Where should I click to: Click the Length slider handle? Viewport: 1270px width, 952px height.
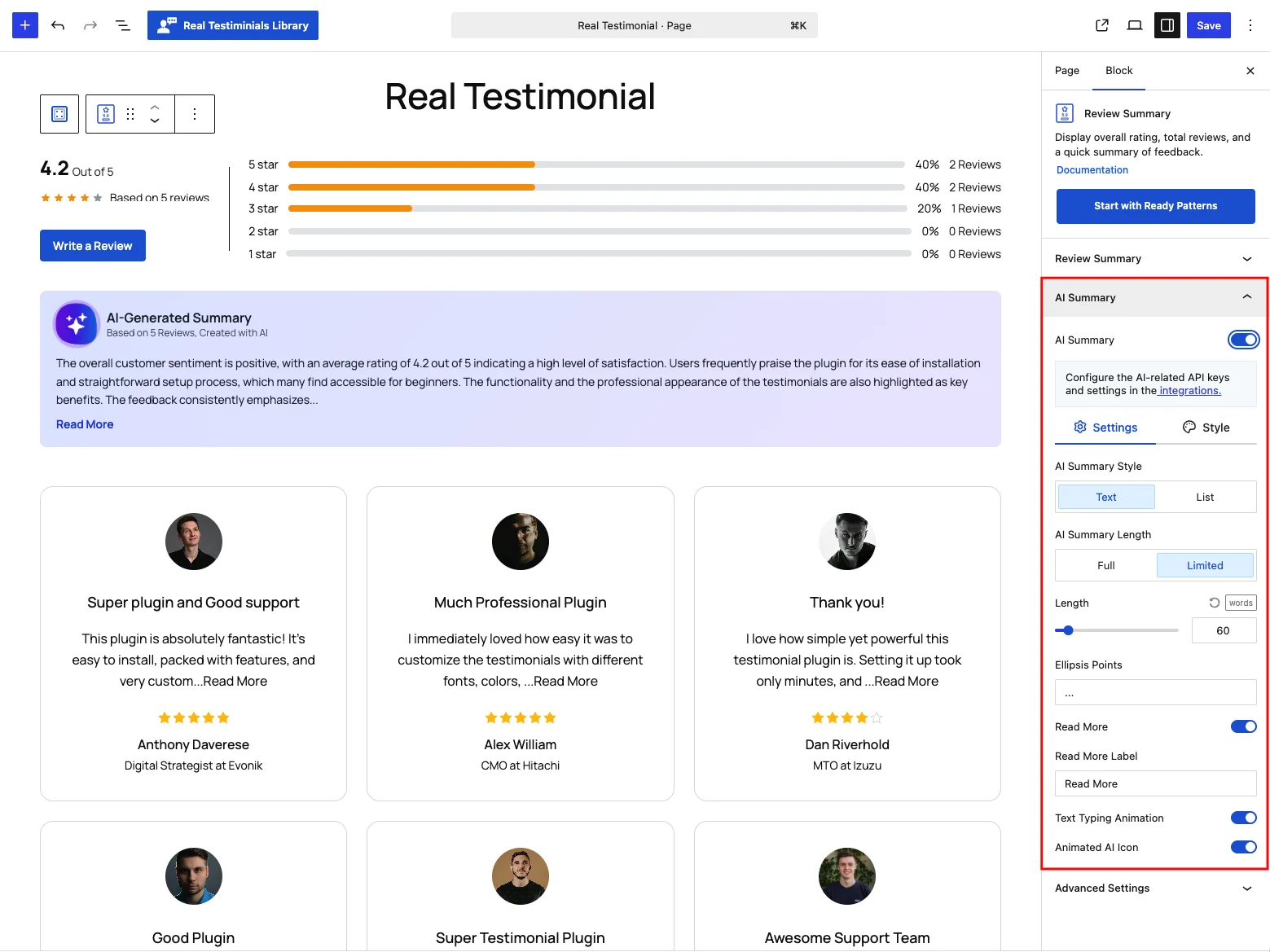point(1069,630)
